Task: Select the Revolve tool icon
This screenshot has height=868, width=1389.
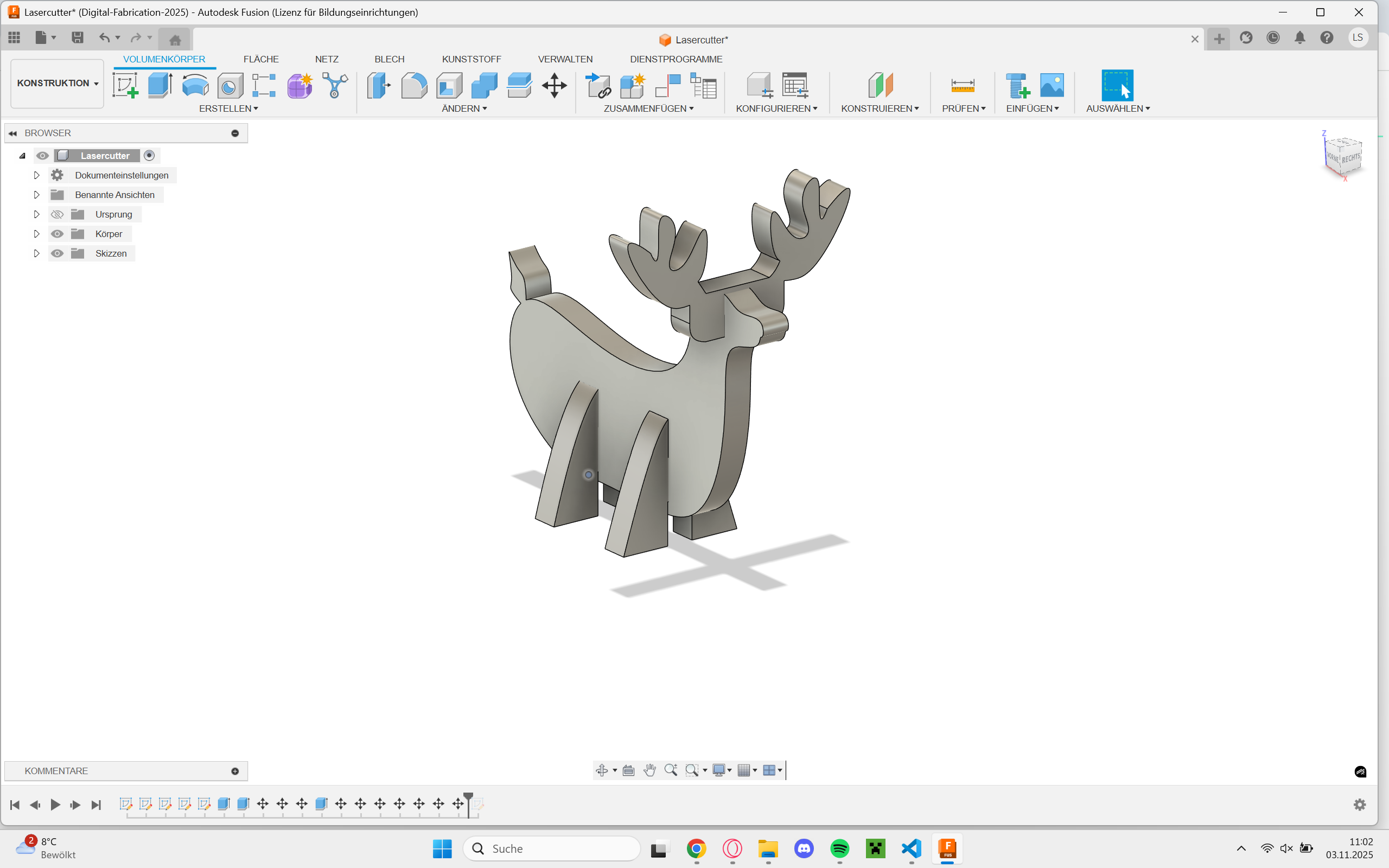Action: 195,86
